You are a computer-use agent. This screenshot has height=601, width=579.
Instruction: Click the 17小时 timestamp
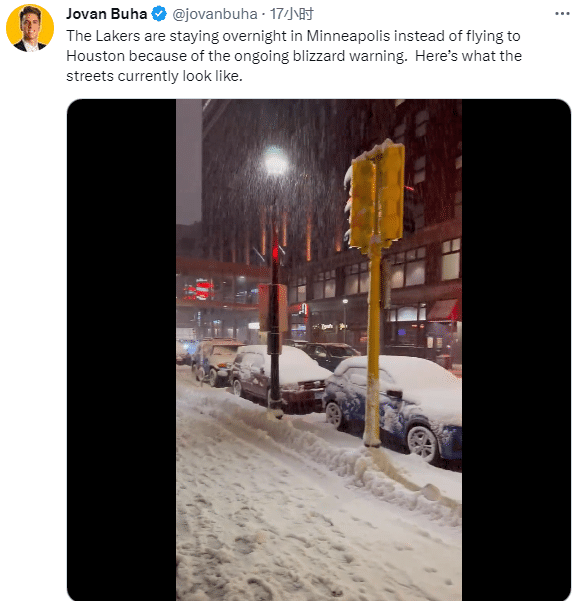click(x=292, y=14)
